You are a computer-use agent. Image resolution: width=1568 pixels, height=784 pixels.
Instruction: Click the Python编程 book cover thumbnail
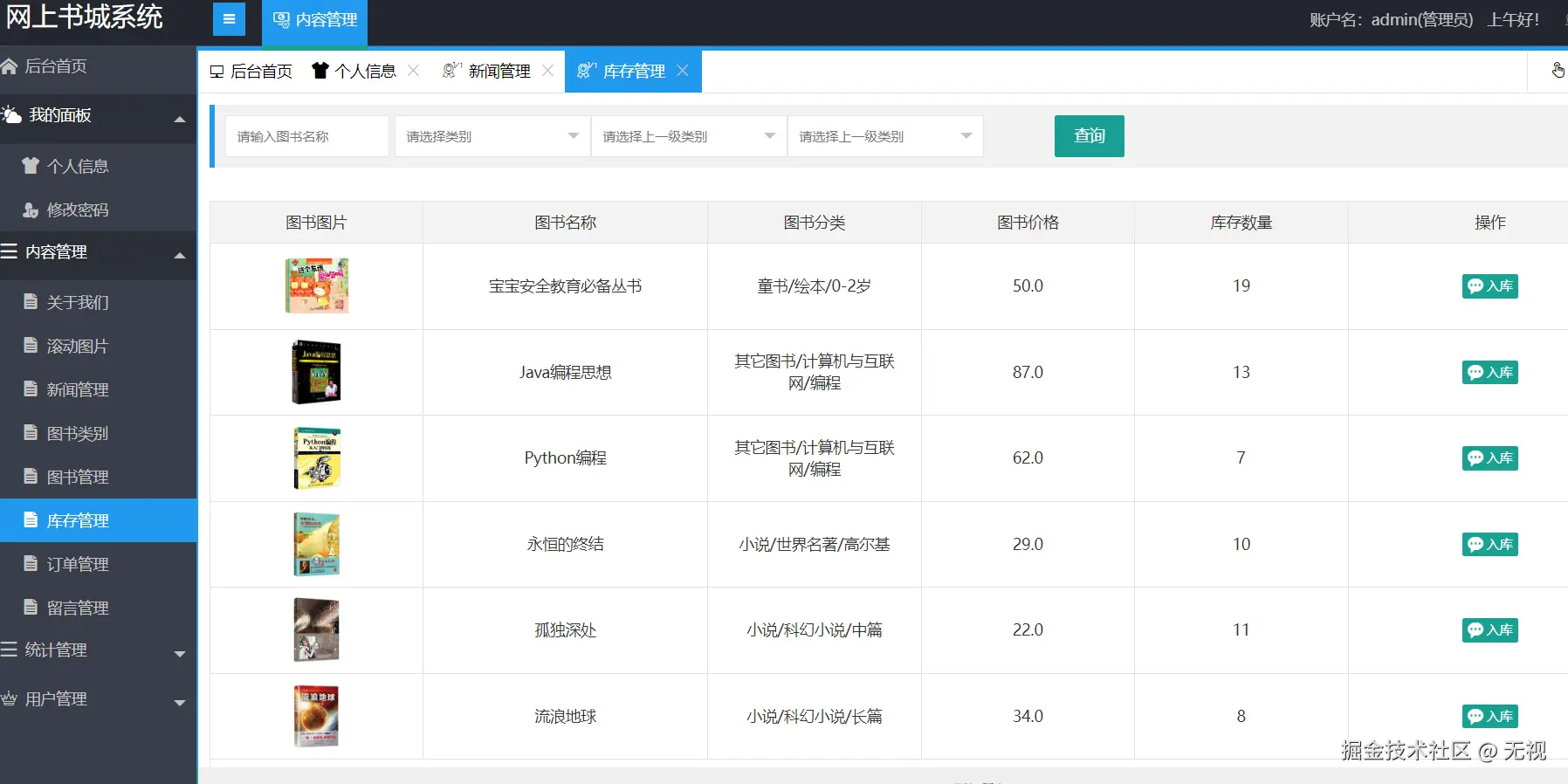317,458
